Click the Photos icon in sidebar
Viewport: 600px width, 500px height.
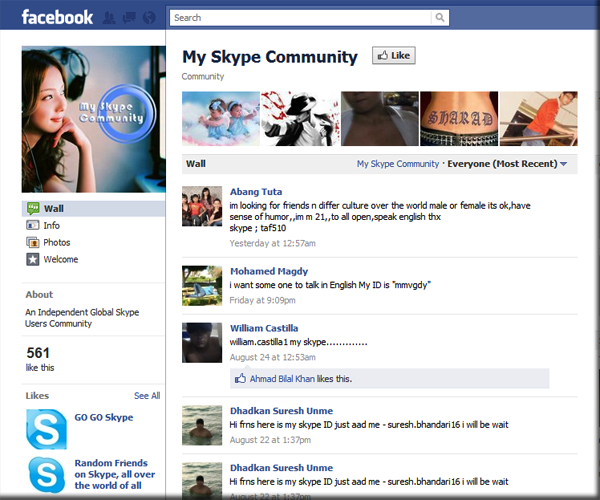tap(33, 242)
